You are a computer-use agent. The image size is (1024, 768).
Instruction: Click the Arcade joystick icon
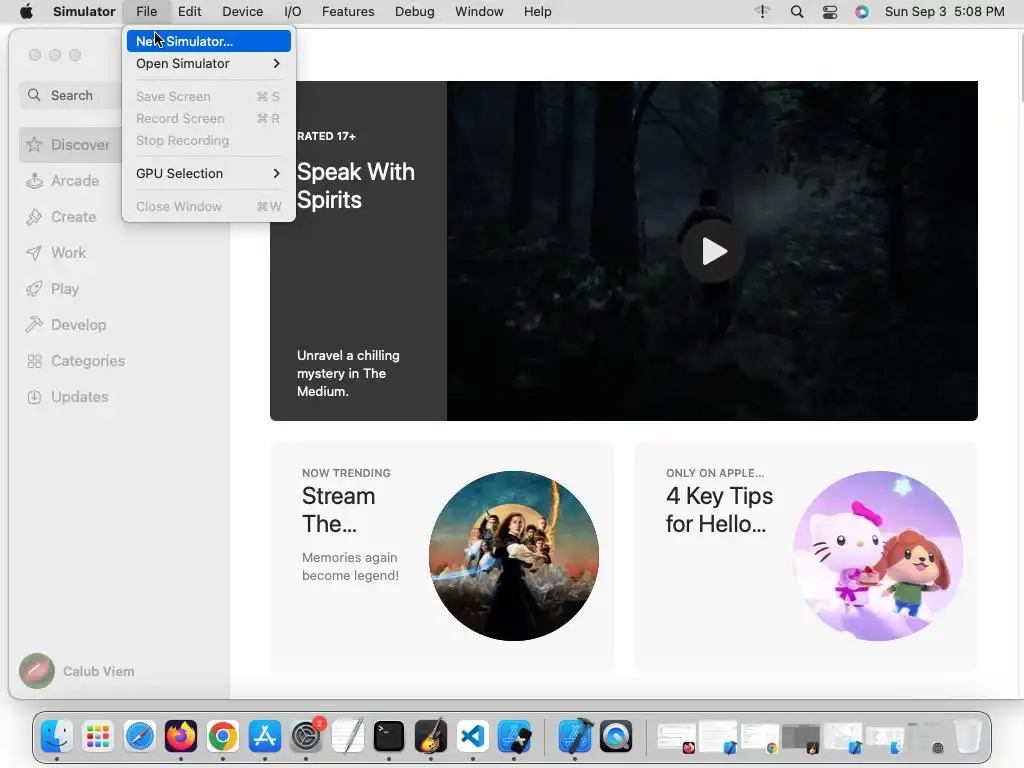tap(34, 181)
